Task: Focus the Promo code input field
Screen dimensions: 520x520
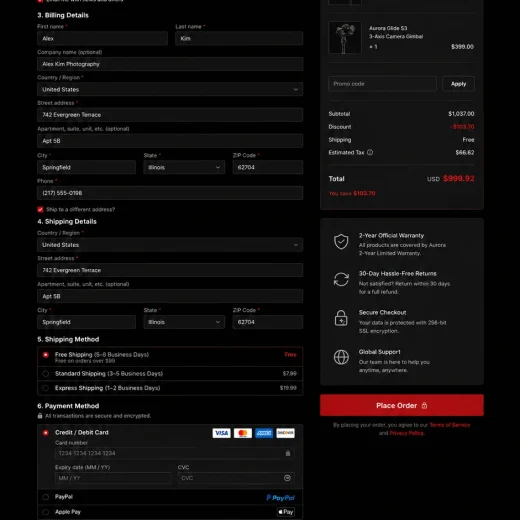Action: 382,84
